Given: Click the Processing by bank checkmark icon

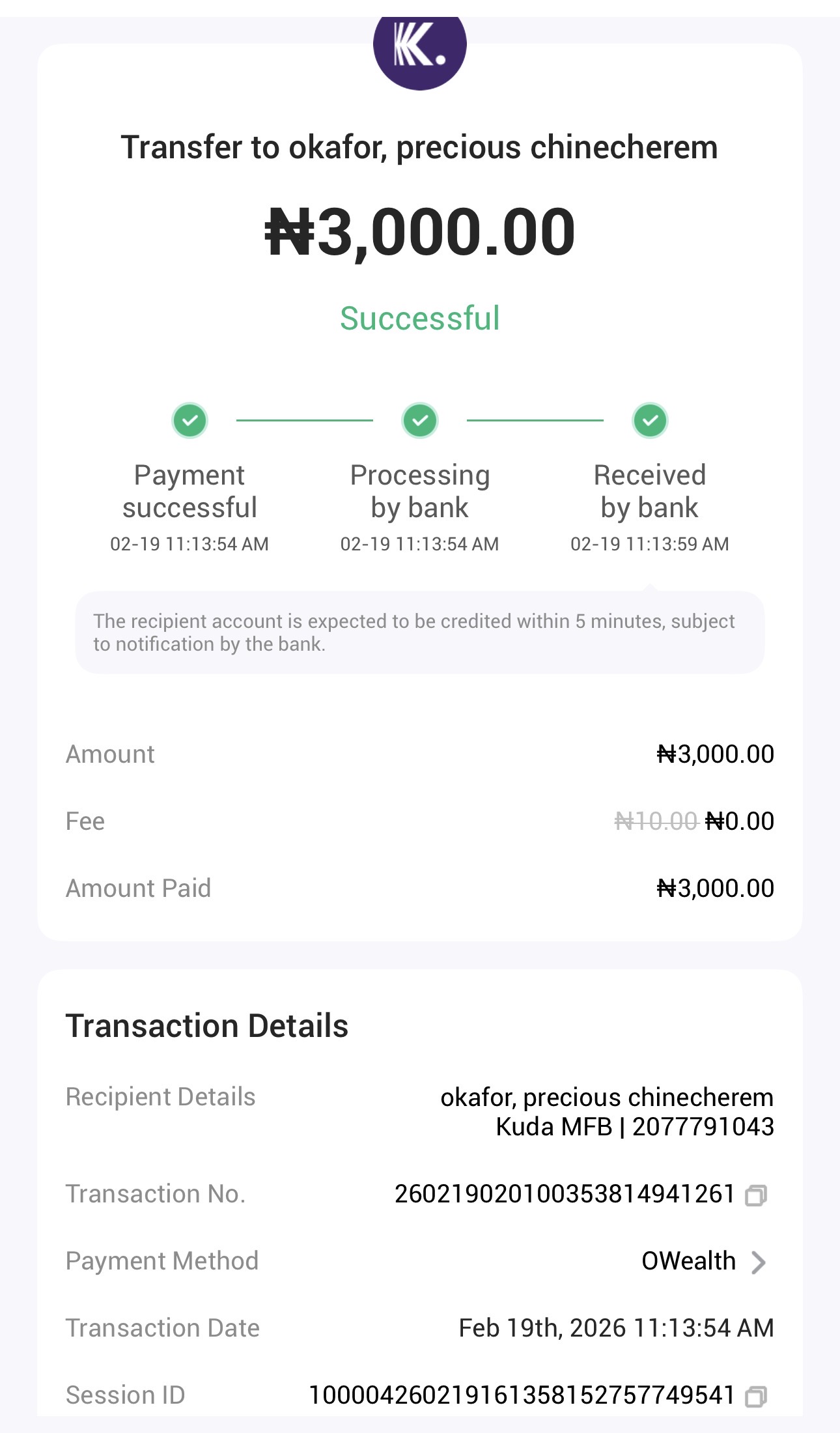Looking at the screenshot, I should coord(420,420).
